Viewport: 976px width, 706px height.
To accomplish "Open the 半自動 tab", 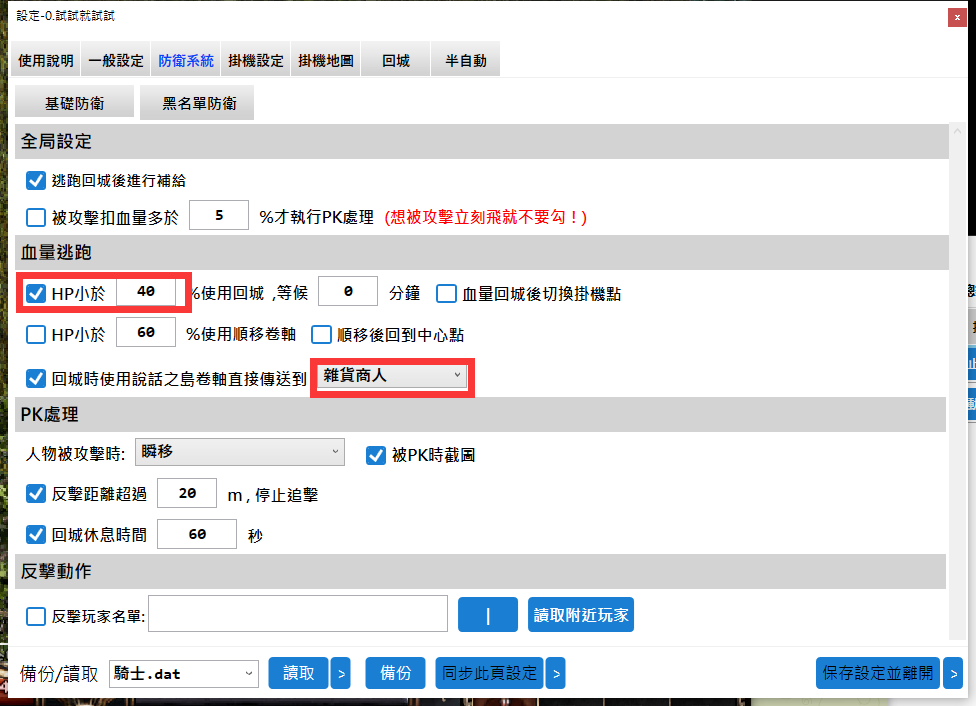I will (x=466, y=59).
